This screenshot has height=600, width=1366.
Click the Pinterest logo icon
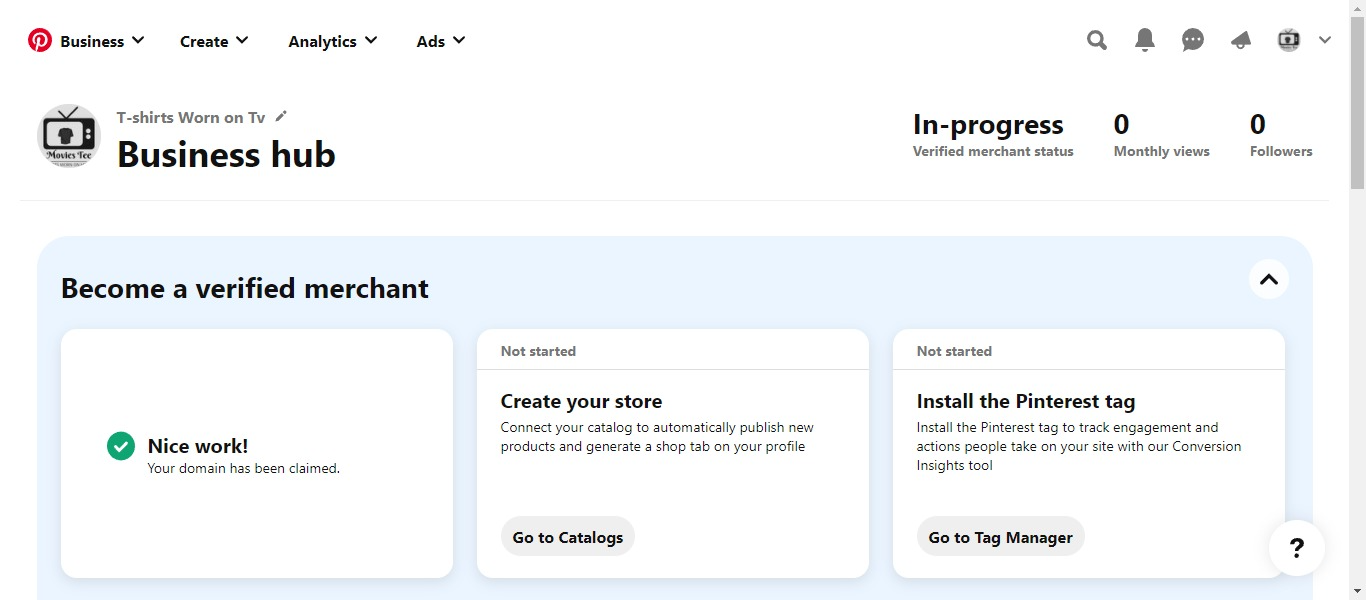[40, 41]
